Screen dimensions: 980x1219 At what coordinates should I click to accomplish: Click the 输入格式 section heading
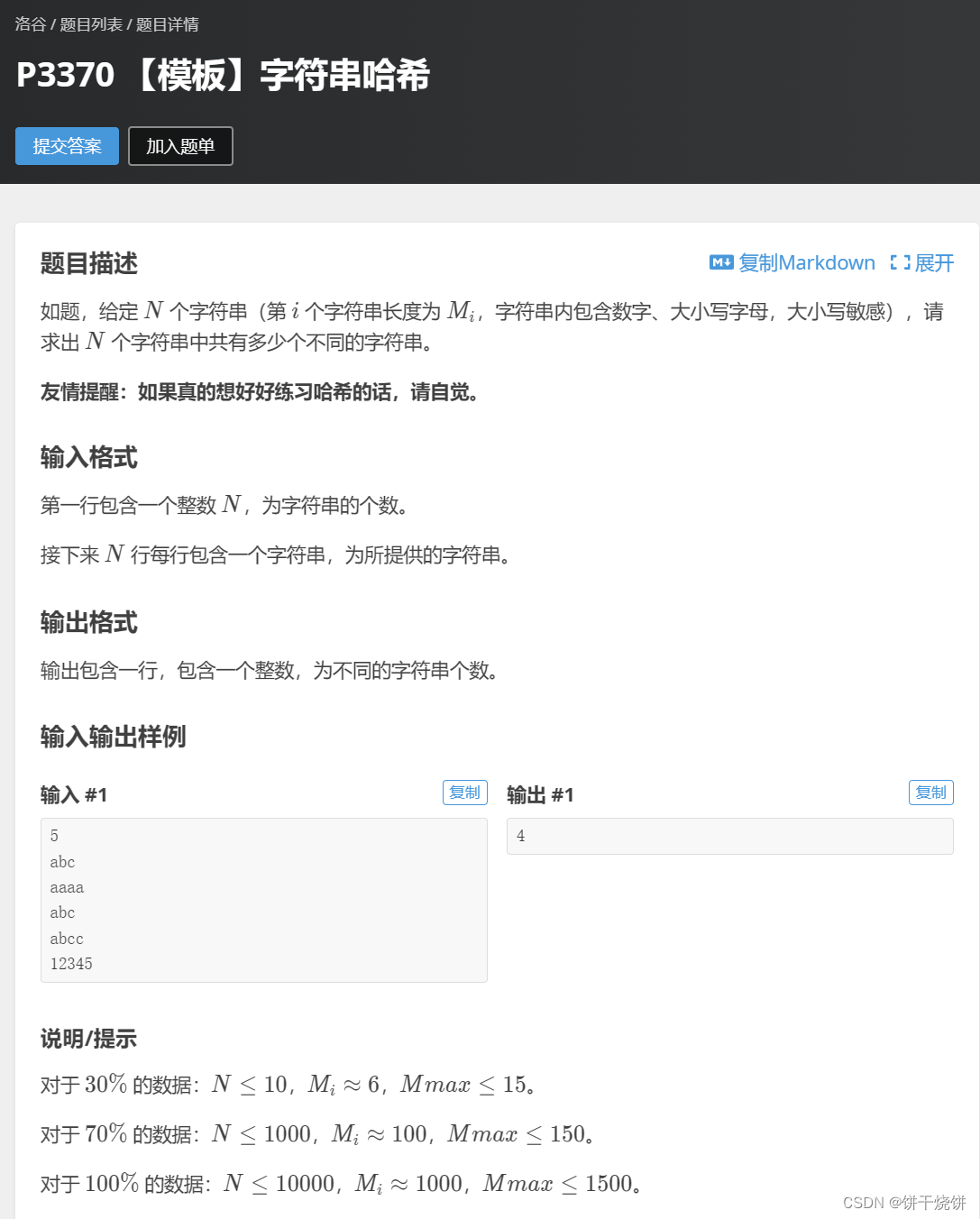pyautogui.click(x=88, y=458)
